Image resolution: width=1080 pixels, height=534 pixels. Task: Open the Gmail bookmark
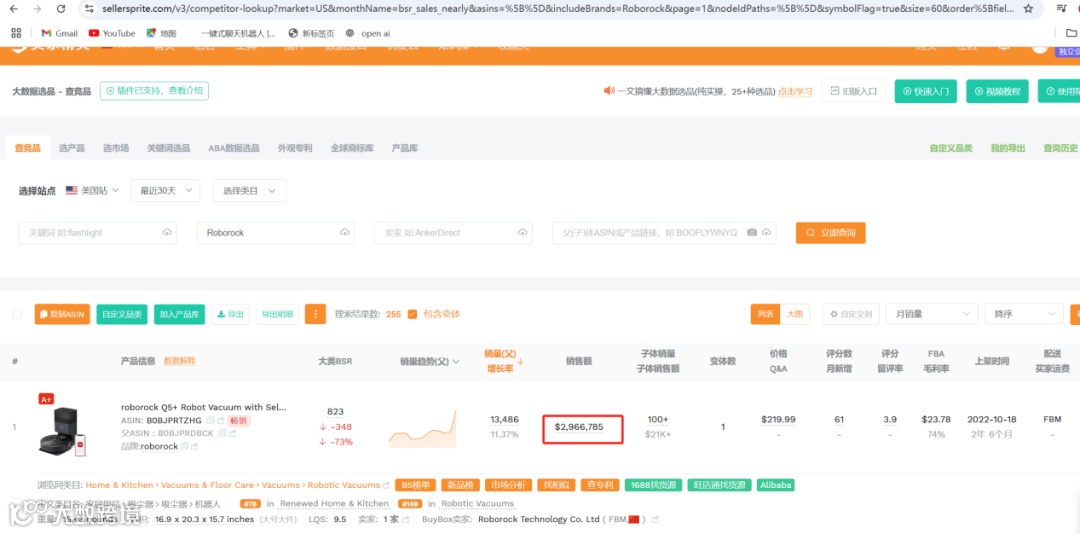click(60, 33)
